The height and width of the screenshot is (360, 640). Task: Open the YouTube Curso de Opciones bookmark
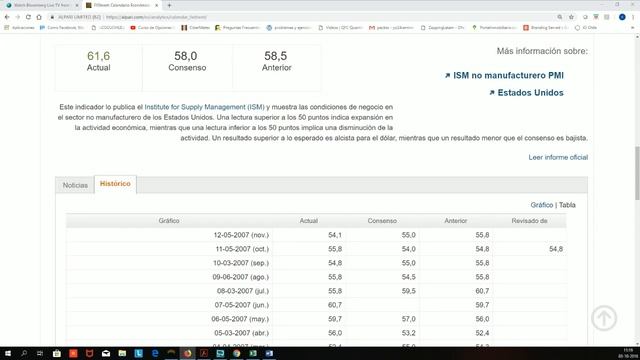pyautogui.click(x=152, y=28)
